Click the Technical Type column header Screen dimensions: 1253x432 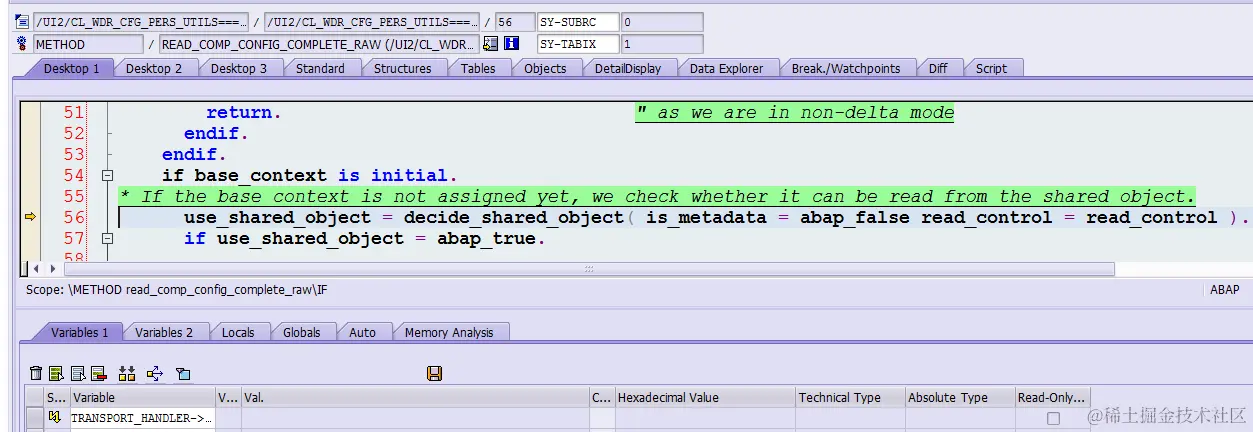click(850, 397)
